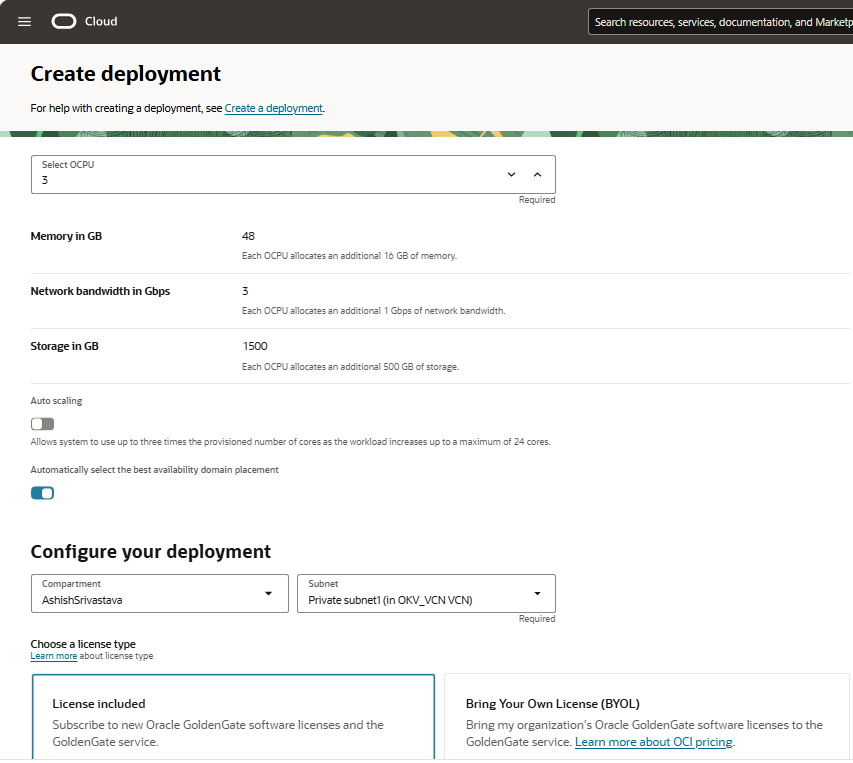Follow Learn more about license type
The image size is (853, 763).
[x=53, y=656]
